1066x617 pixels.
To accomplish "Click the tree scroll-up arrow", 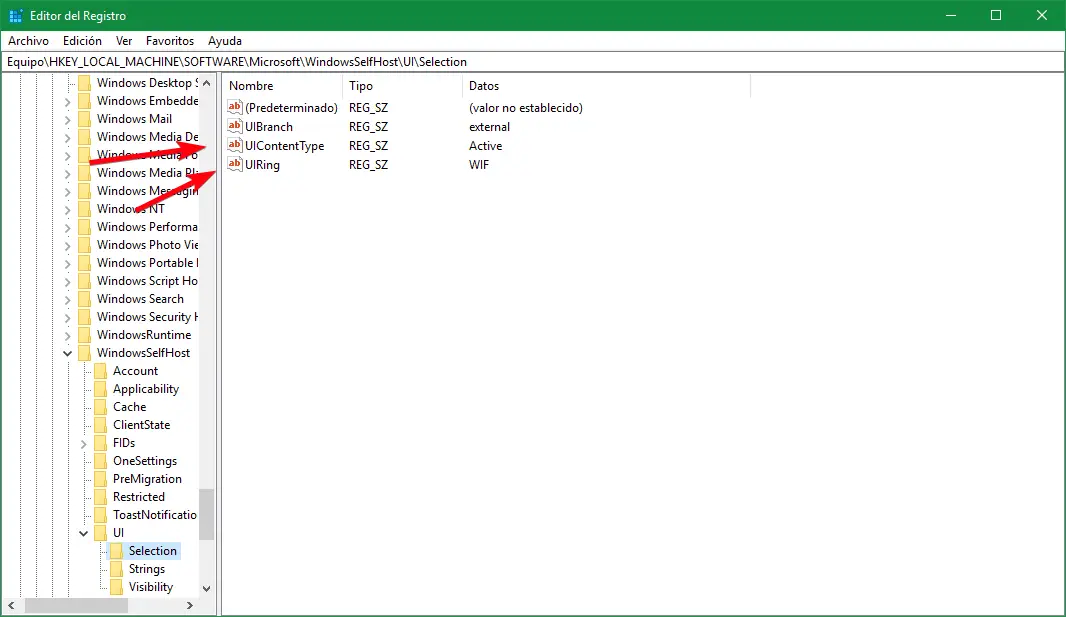I will pos(207,83).
